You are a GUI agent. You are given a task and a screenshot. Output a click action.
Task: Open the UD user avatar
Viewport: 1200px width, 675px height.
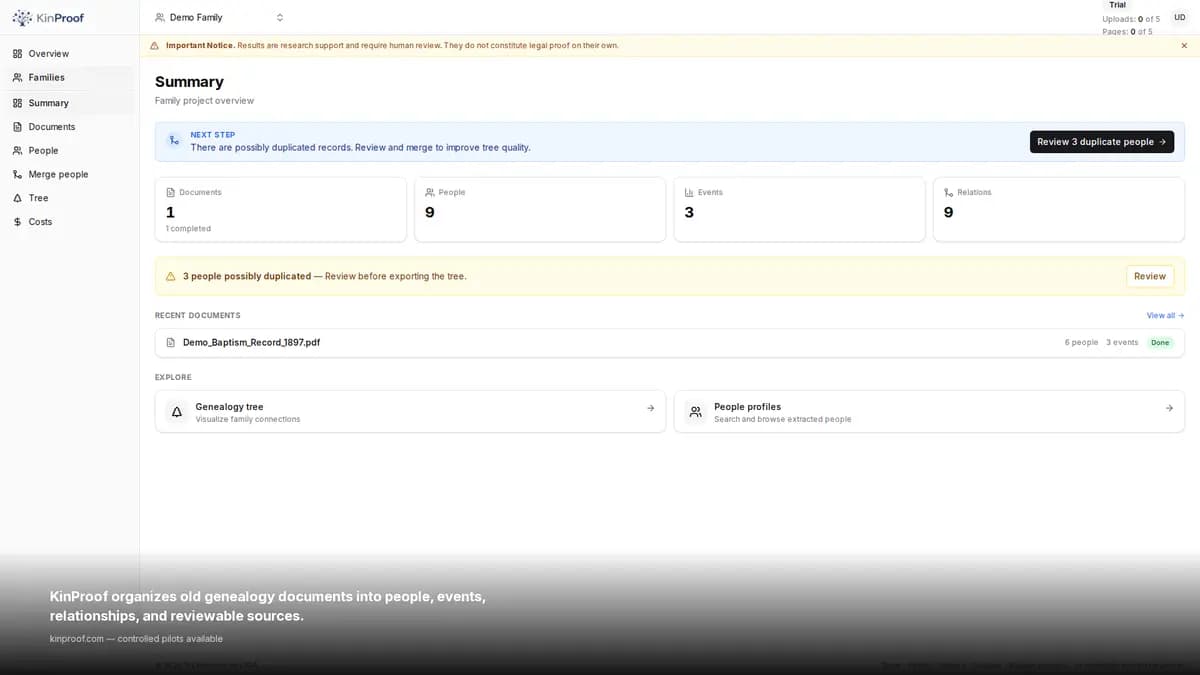(1180, 17)
